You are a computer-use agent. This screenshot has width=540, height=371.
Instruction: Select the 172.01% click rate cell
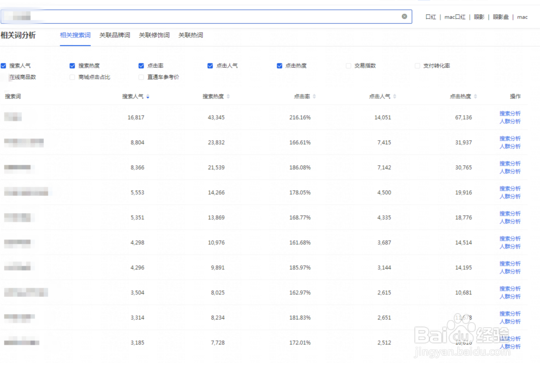(300, 343)
